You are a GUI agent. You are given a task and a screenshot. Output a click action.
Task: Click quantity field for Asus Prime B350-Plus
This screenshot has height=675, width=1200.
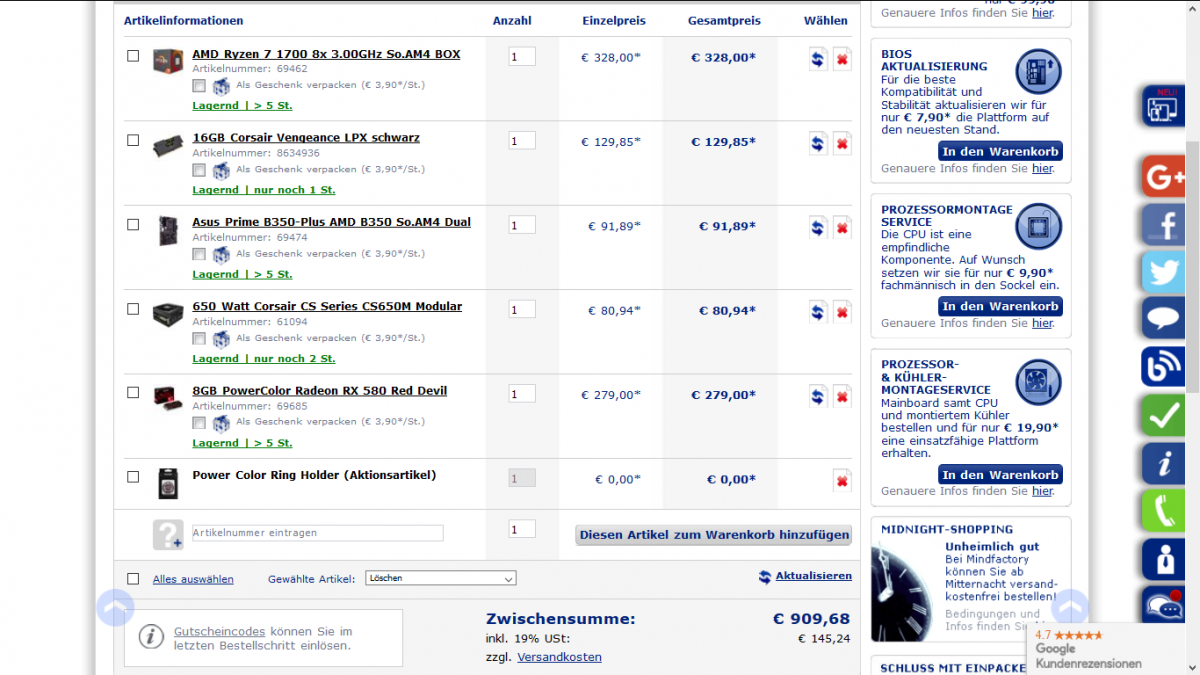(522, 225)
